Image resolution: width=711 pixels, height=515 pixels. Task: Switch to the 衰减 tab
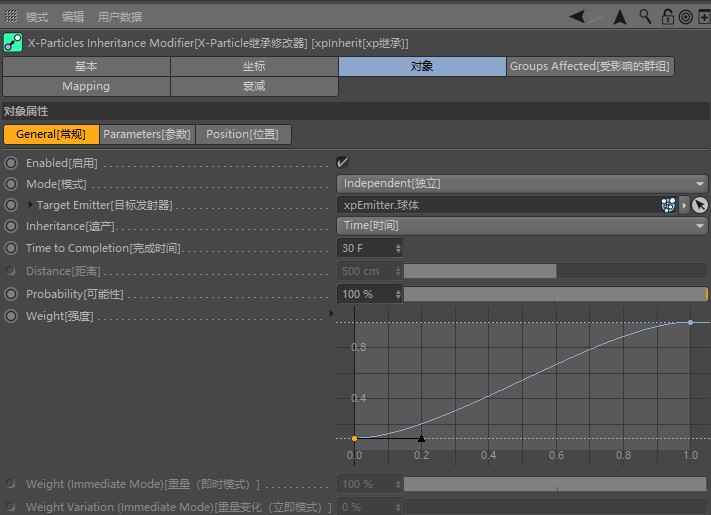click(254, 86)
